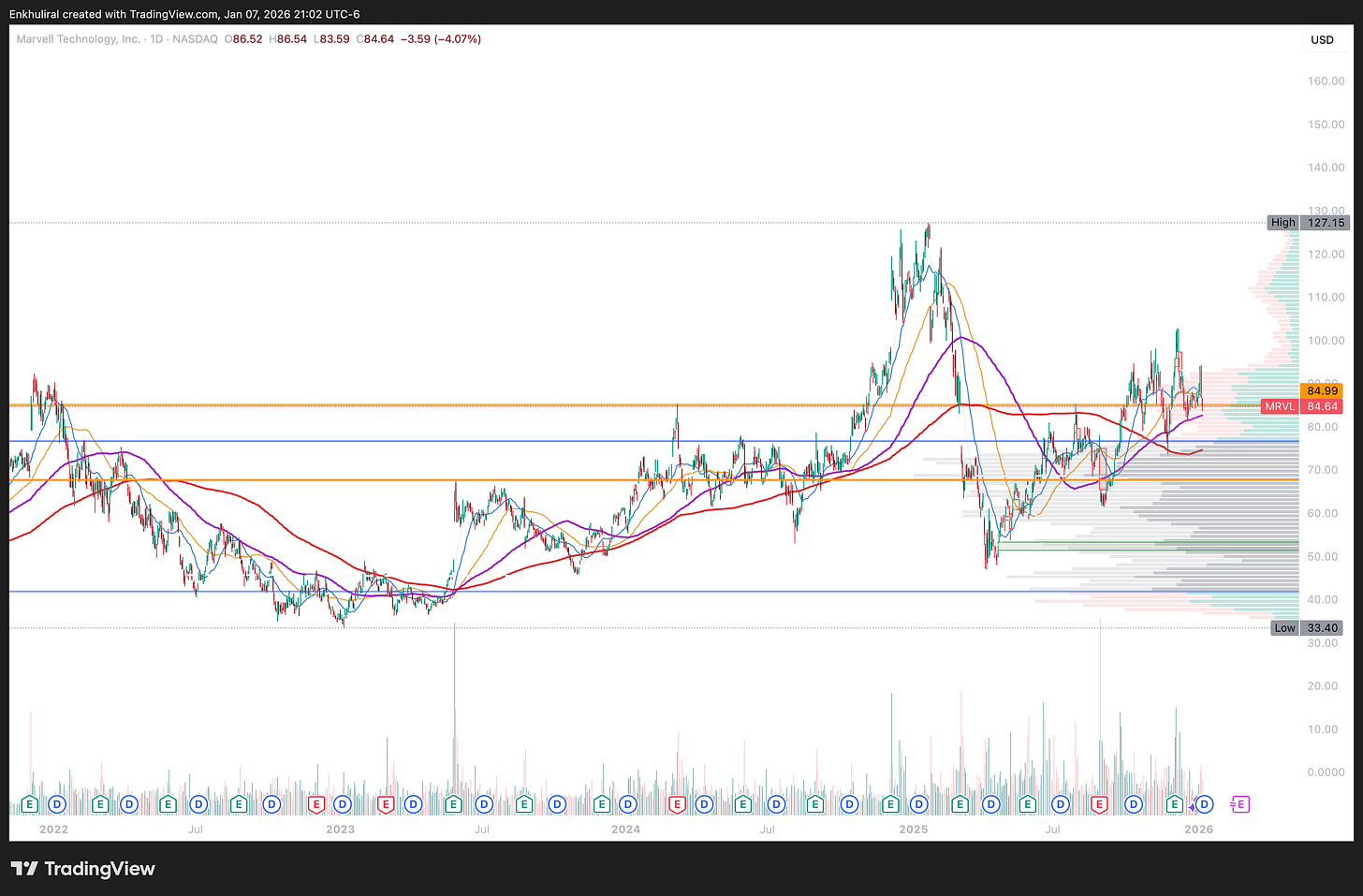Click green earnings marker left of the sparkle icon
1363x896 pixels.
(x=1174, y=804)
